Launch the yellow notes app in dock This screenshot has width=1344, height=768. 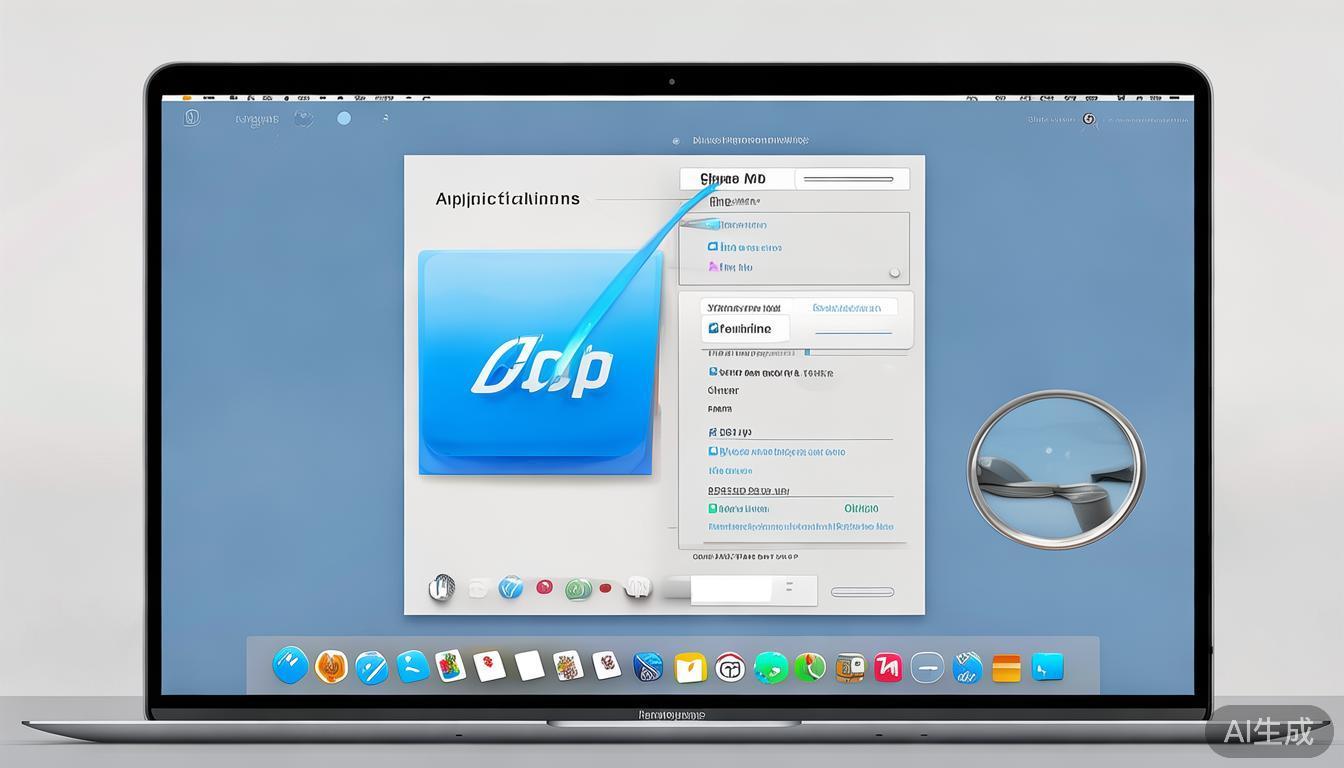pos(690,667)
